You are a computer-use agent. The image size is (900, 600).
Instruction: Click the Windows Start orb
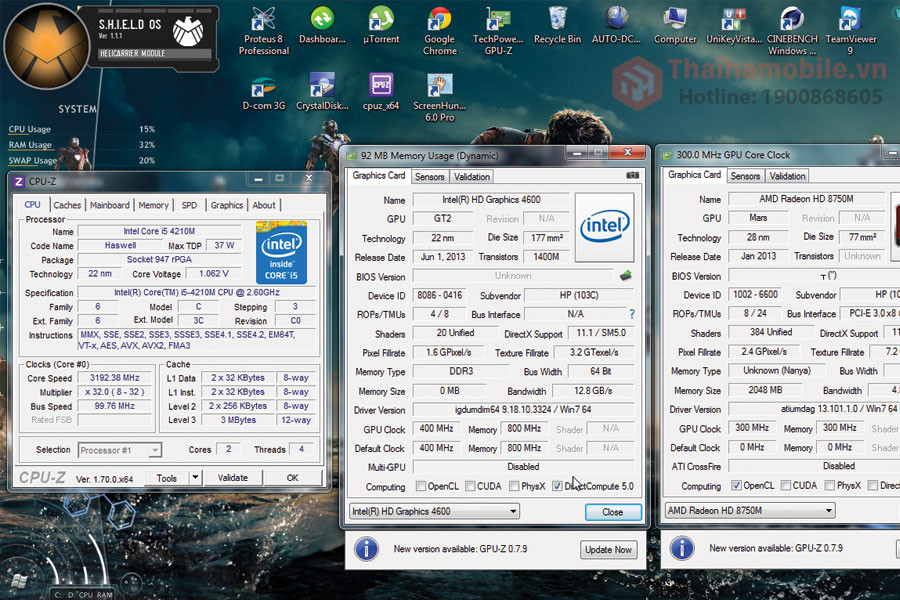(18, 581)
